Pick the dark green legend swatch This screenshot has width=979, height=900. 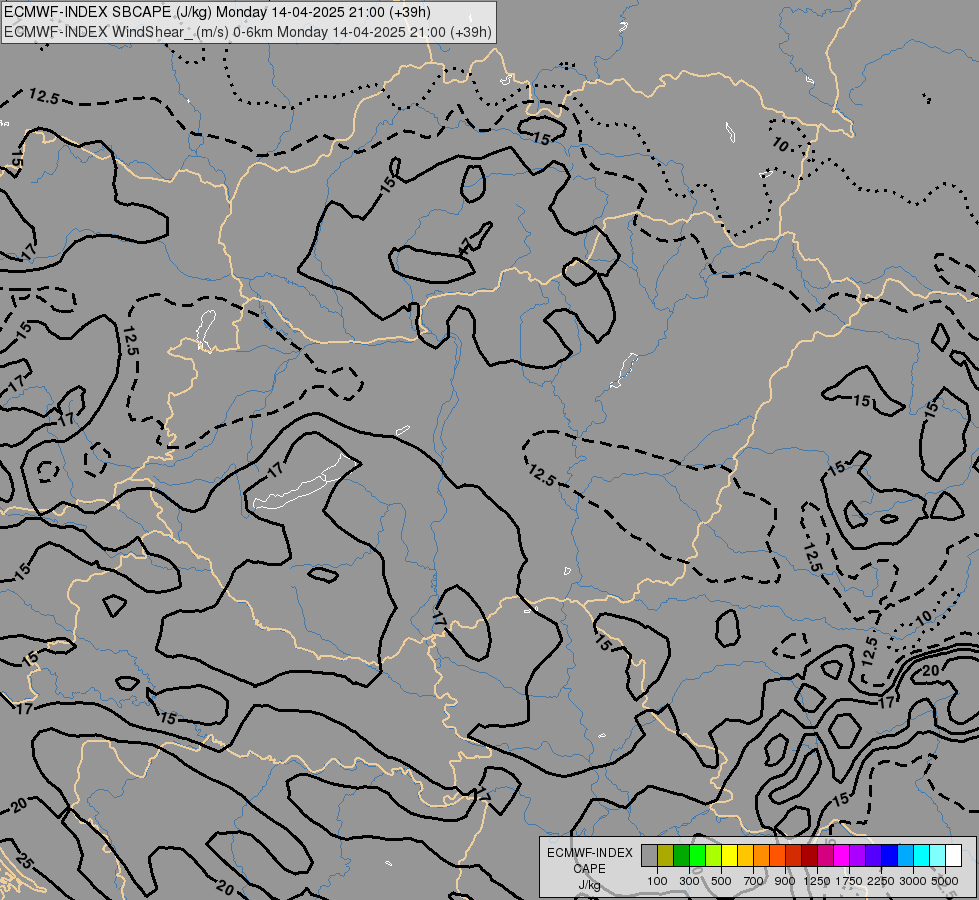(x=681, y=856)
